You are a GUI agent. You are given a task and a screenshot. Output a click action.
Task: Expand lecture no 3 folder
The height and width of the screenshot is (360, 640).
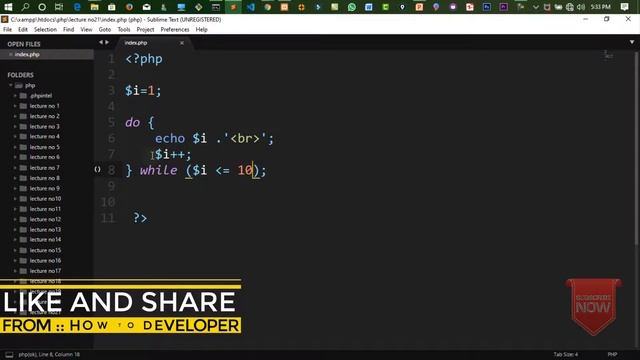15,127
